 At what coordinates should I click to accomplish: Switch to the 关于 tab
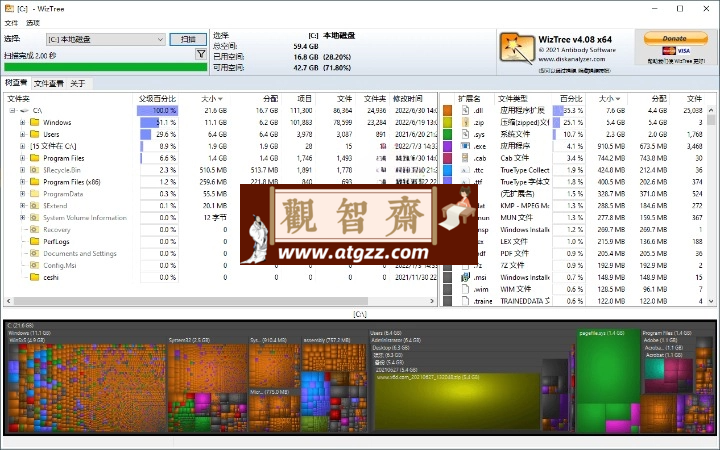pyautogui.click(x=78, y=84)
